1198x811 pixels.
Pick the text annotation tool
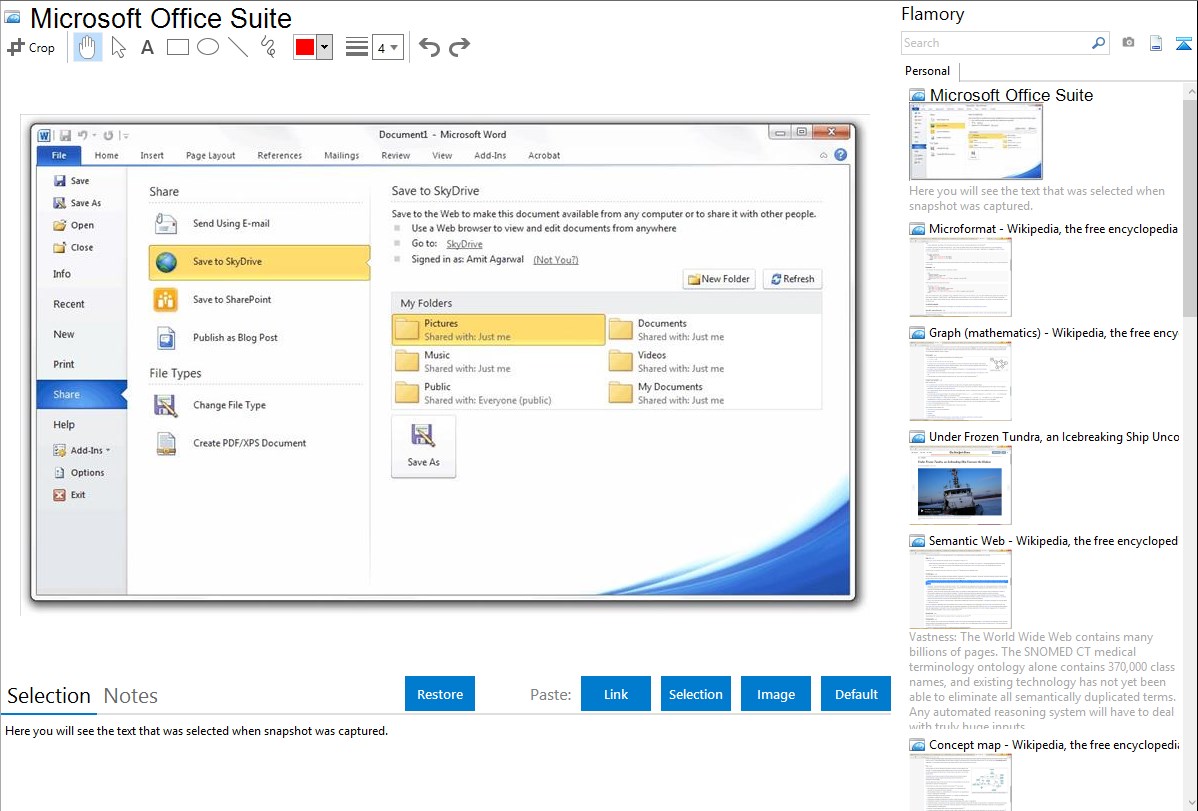pyautogui.click(x=147, y=47)
